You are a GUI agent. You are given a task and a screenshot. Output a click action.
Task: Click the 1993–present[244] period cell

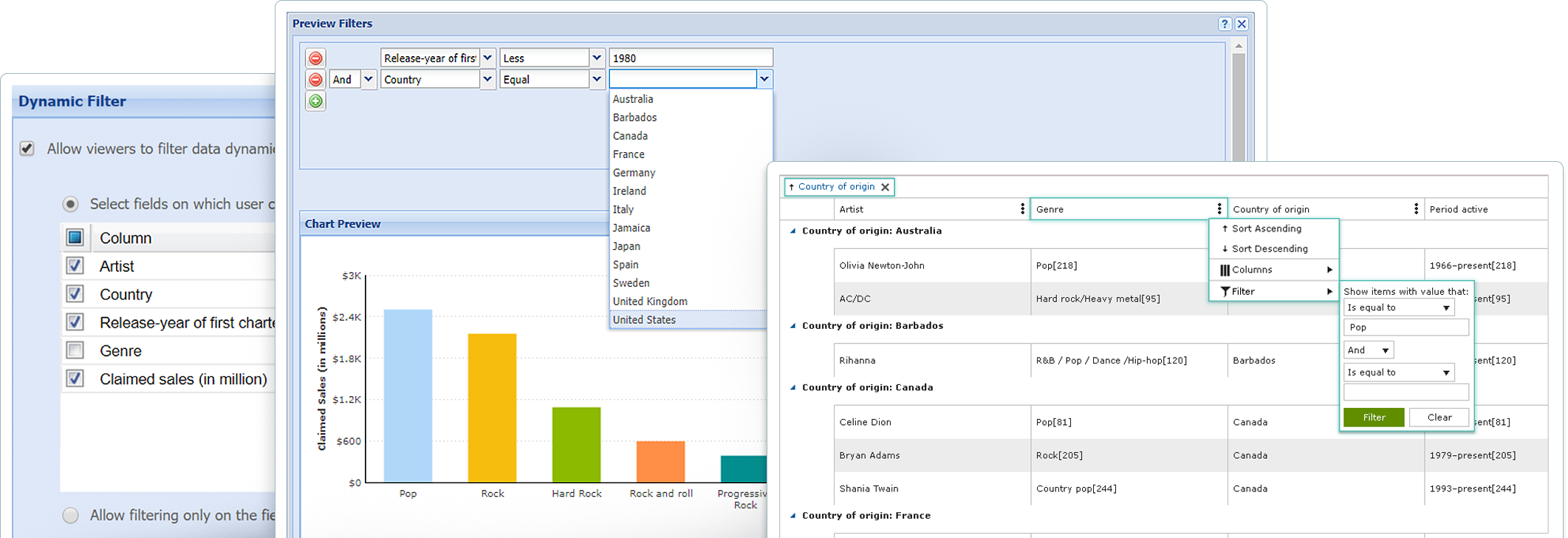point(1485,488)
